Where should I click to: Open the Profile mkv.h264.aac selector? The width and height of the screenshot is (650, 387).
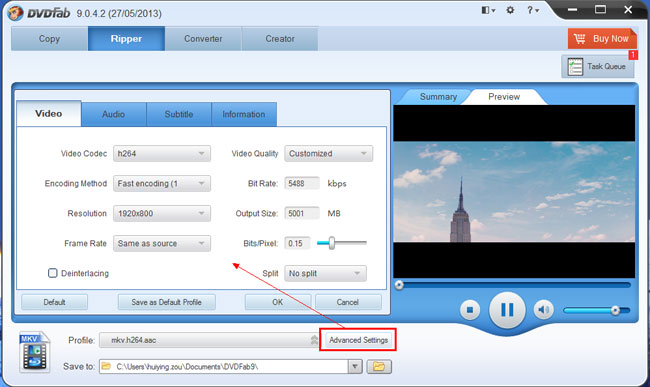(x=209, y=340)
